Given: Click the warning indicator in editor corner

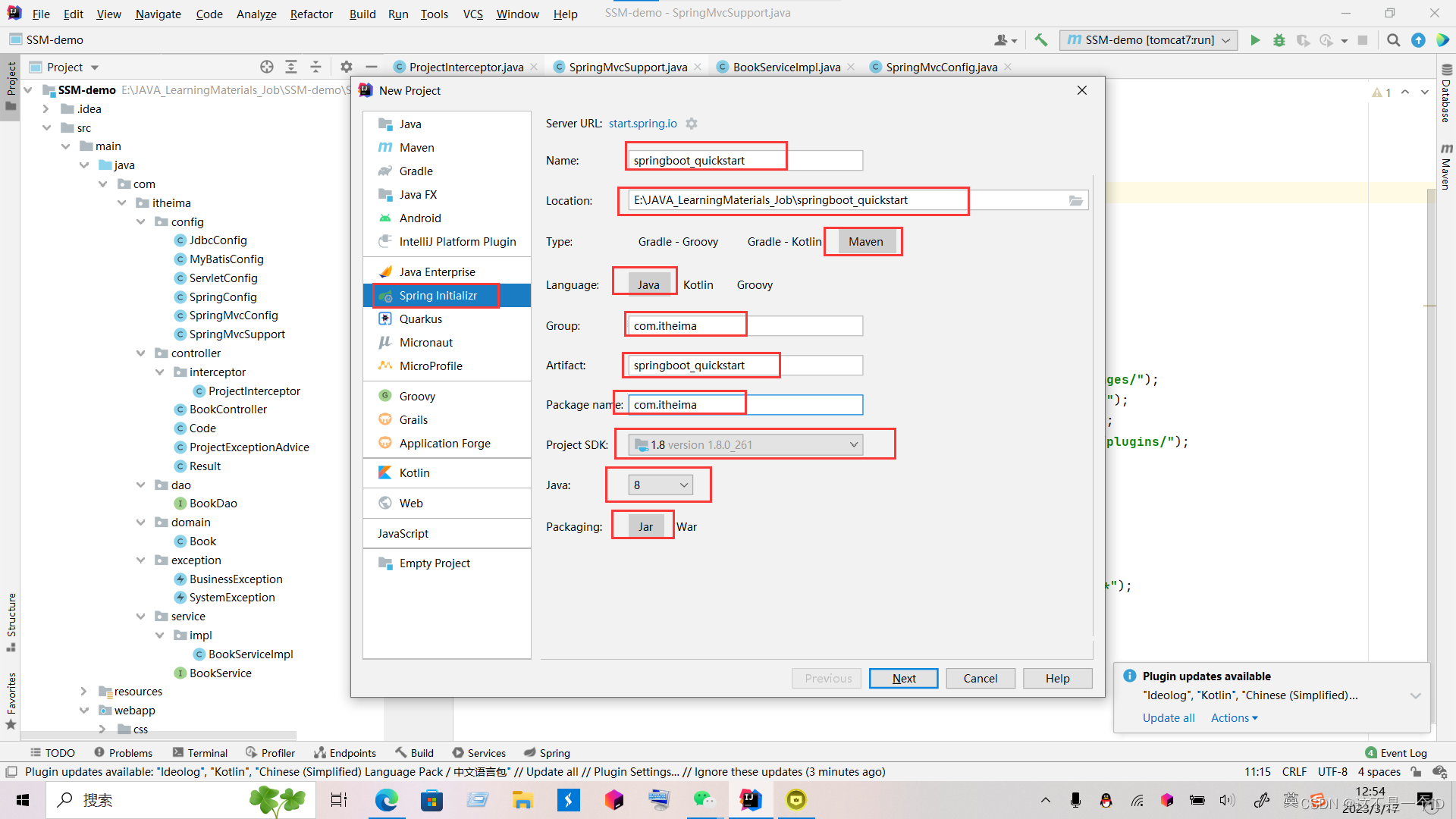Looking at the screenshot, I should 1382,93.
